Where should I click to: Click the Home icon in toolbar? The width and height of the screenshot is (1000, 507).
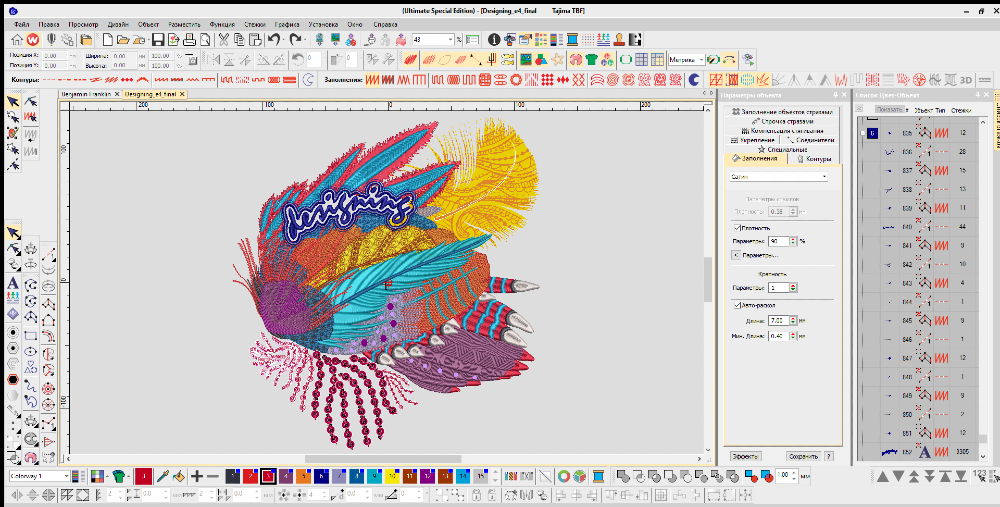tap(17, 40)
